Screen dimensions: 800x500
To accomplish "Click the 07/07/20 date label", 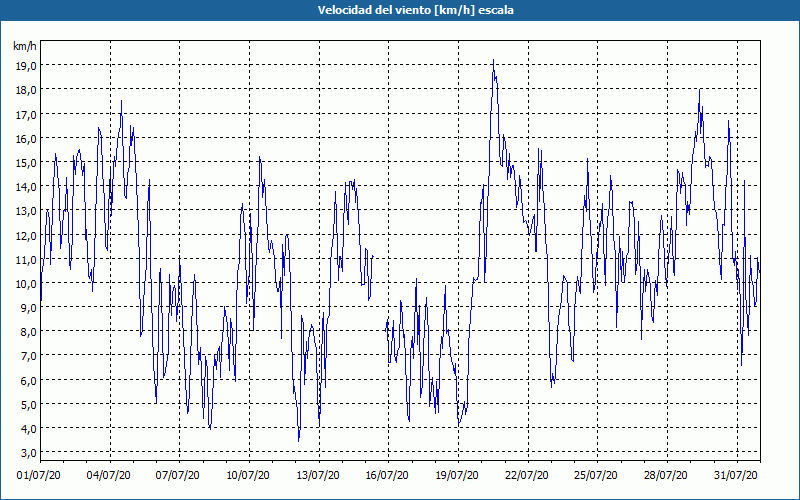I will [x=178, y=476].
